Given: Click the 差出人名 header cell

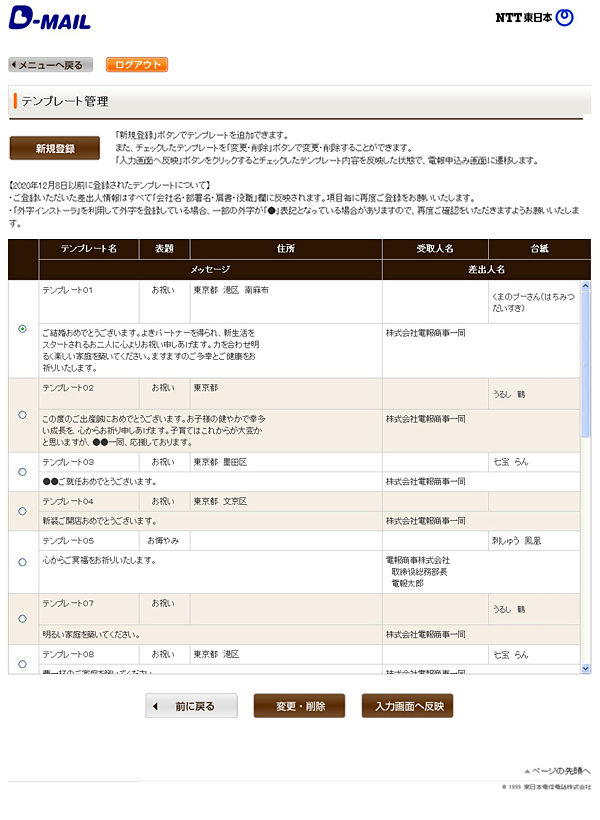Looking at the screenshot, I should [486, 270].
